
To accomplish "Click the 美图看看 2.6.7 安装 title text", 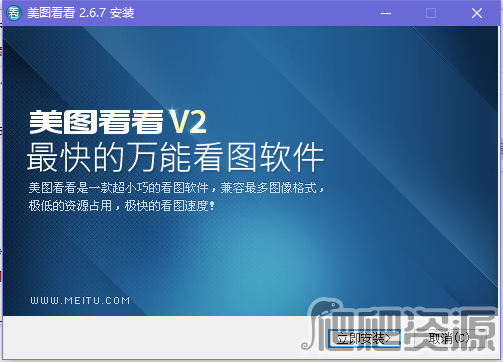I will (81, 13).
